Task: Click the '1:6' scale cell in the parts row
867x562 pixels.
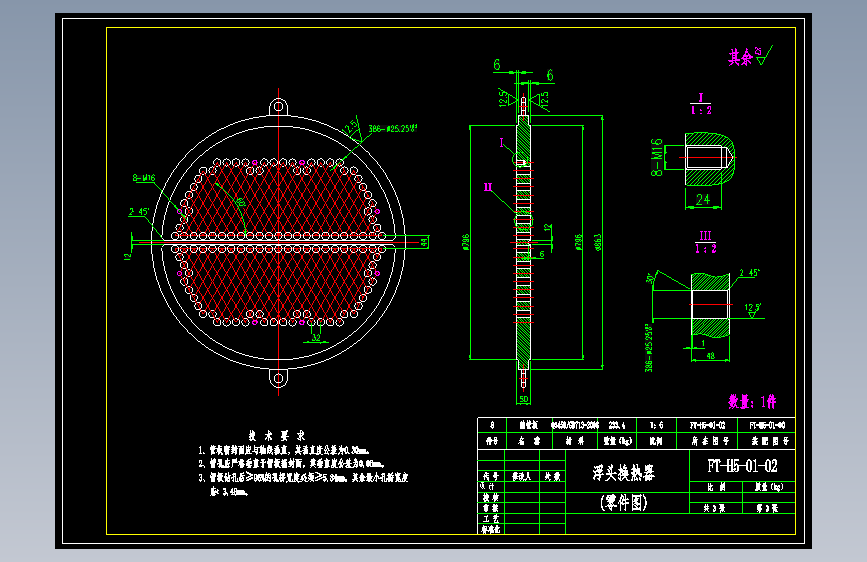Action: (x=656, y=425)
